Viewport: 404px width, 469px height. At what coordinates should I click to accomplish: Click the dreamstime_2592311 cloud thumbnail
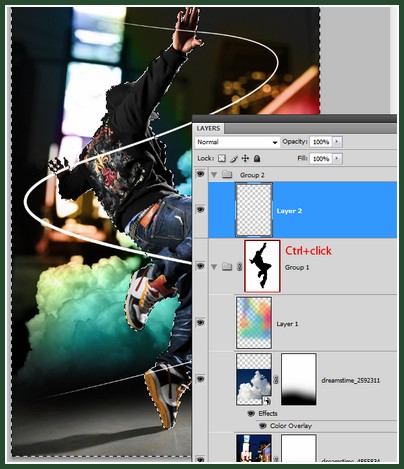pos(254,379)
